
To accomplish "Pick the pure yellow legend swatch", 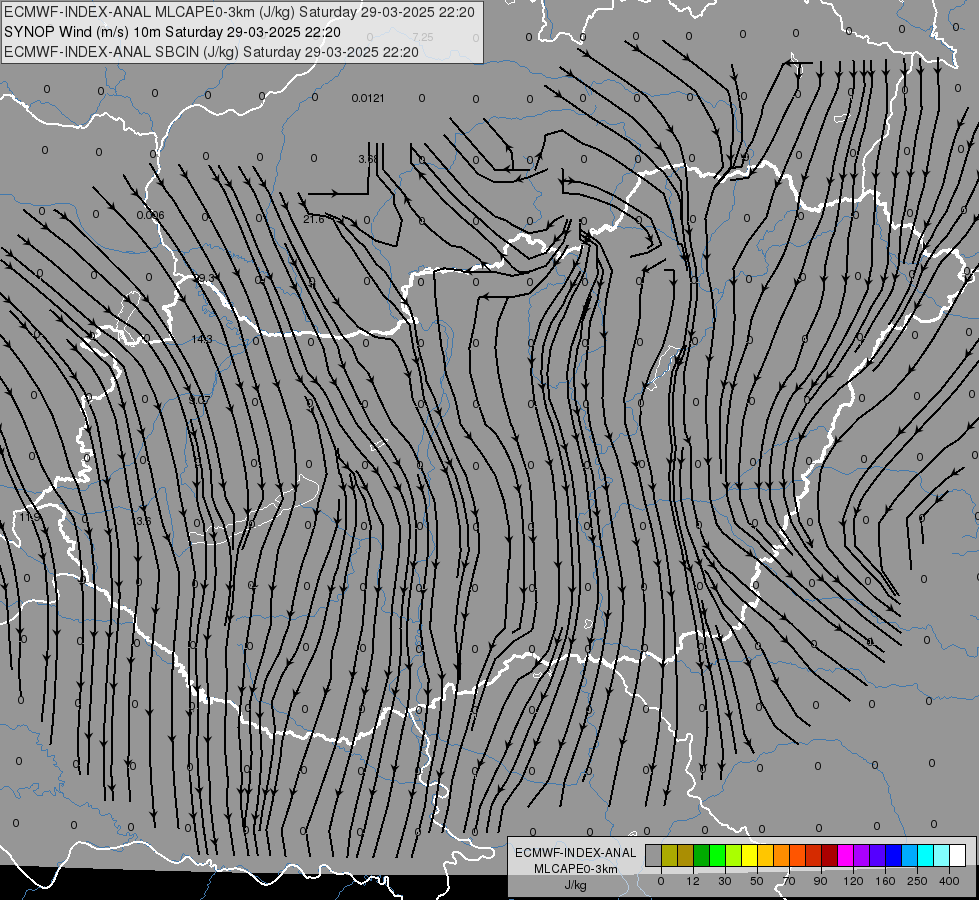I will click(x=749, y=856).
